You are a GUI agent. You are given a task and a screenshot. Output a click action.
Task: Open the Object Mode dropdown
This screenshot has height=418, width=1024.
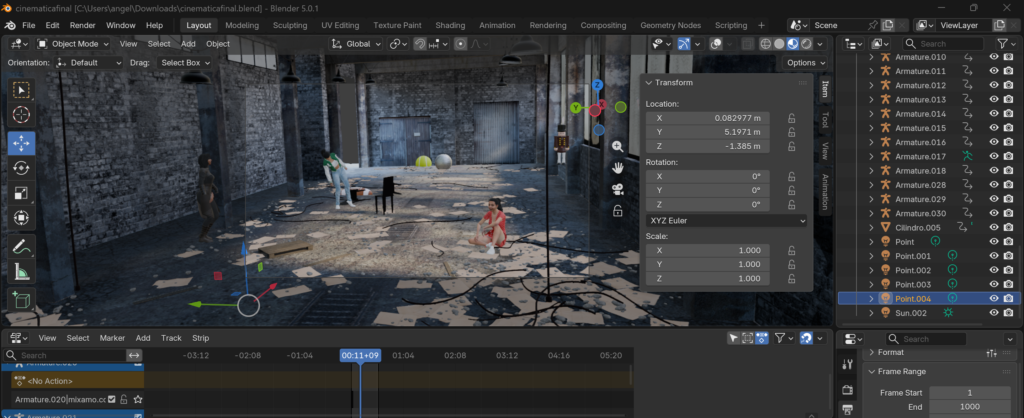coord(73,44)
